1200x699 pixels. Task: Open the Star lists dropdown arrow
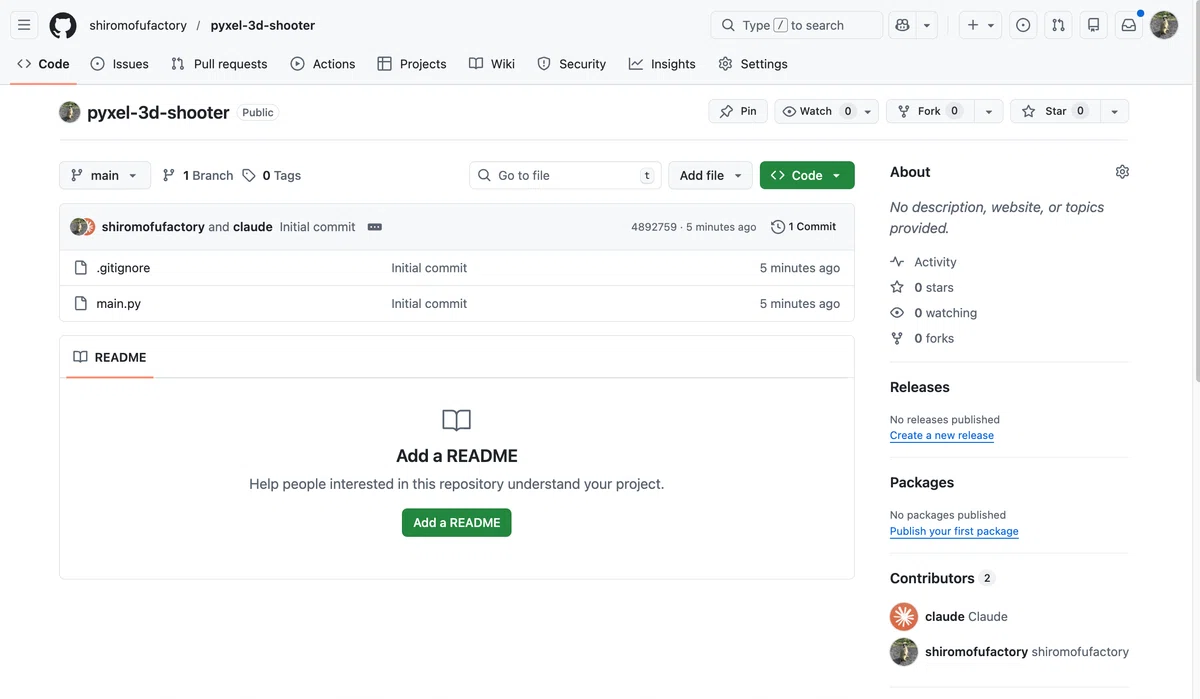coord(1114,111)
